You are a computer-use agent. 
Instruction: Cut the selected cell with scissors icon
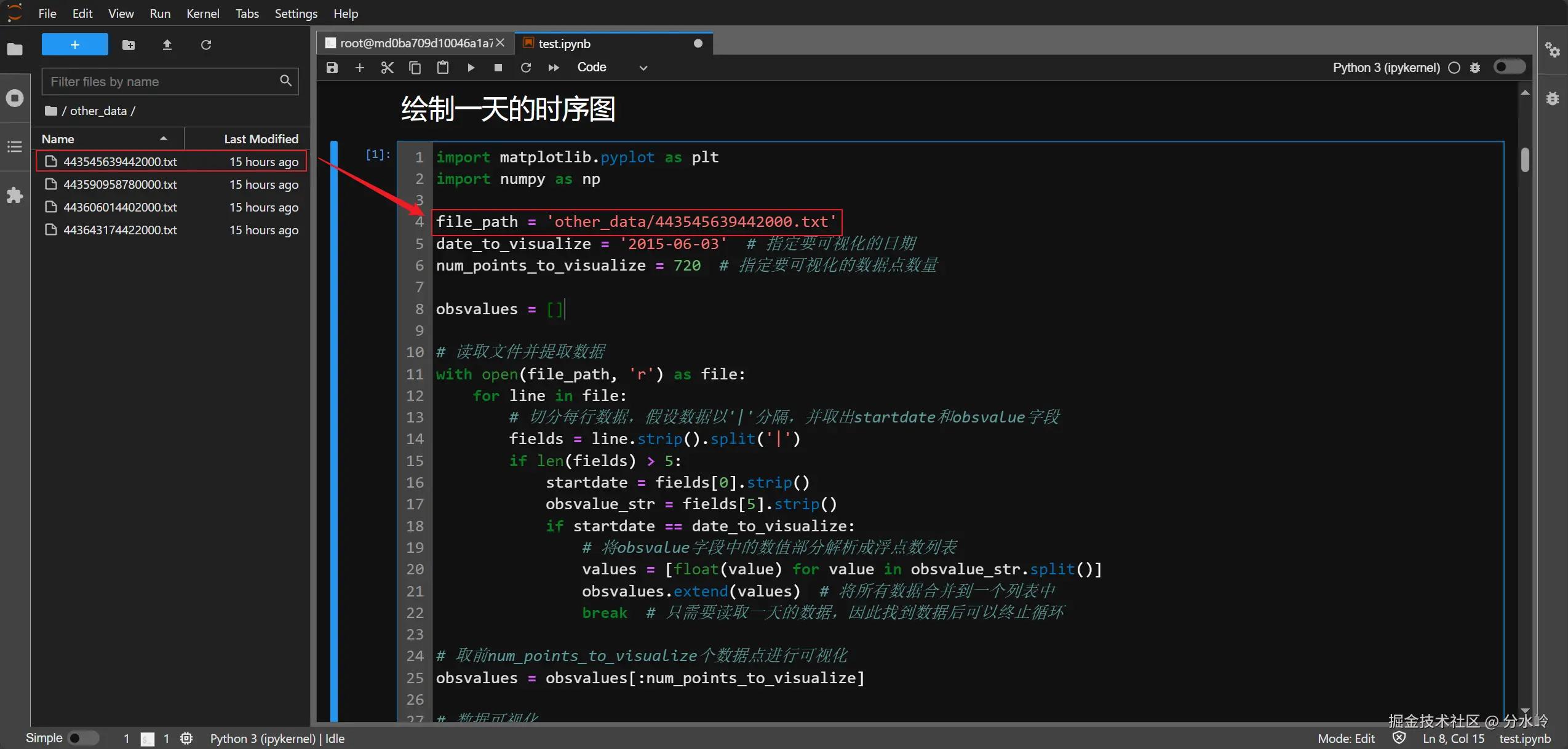point(387,68)
